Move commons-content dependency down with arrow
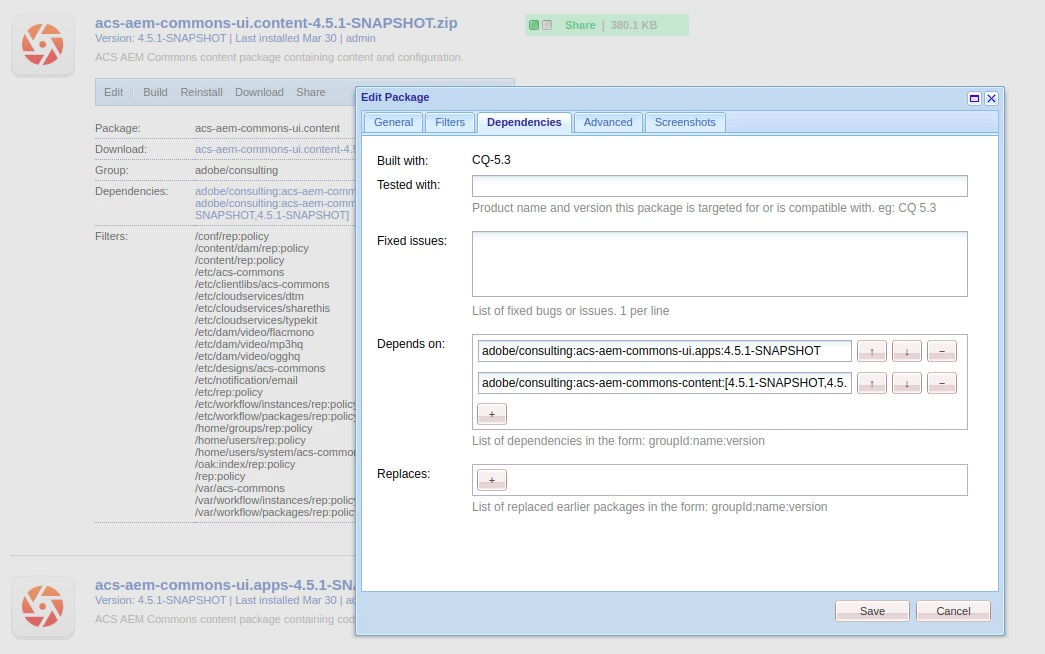This screenshot has width=1045, height=654. click(x=906, y=383)
